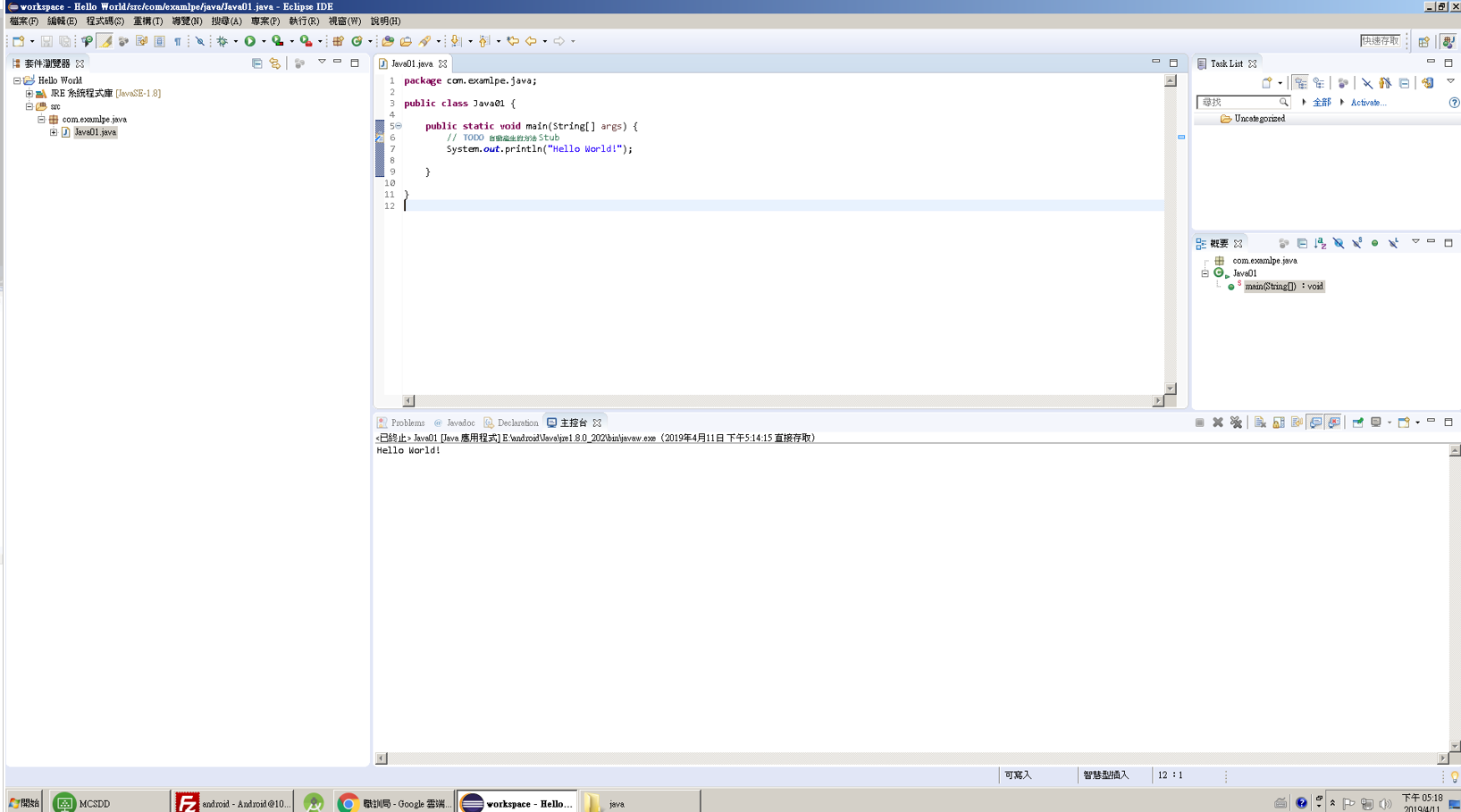The image size is (1461, 812).
Task: Click the 快速存取 quick access box
Action: pyautogui.click(x=1380, y=41)
